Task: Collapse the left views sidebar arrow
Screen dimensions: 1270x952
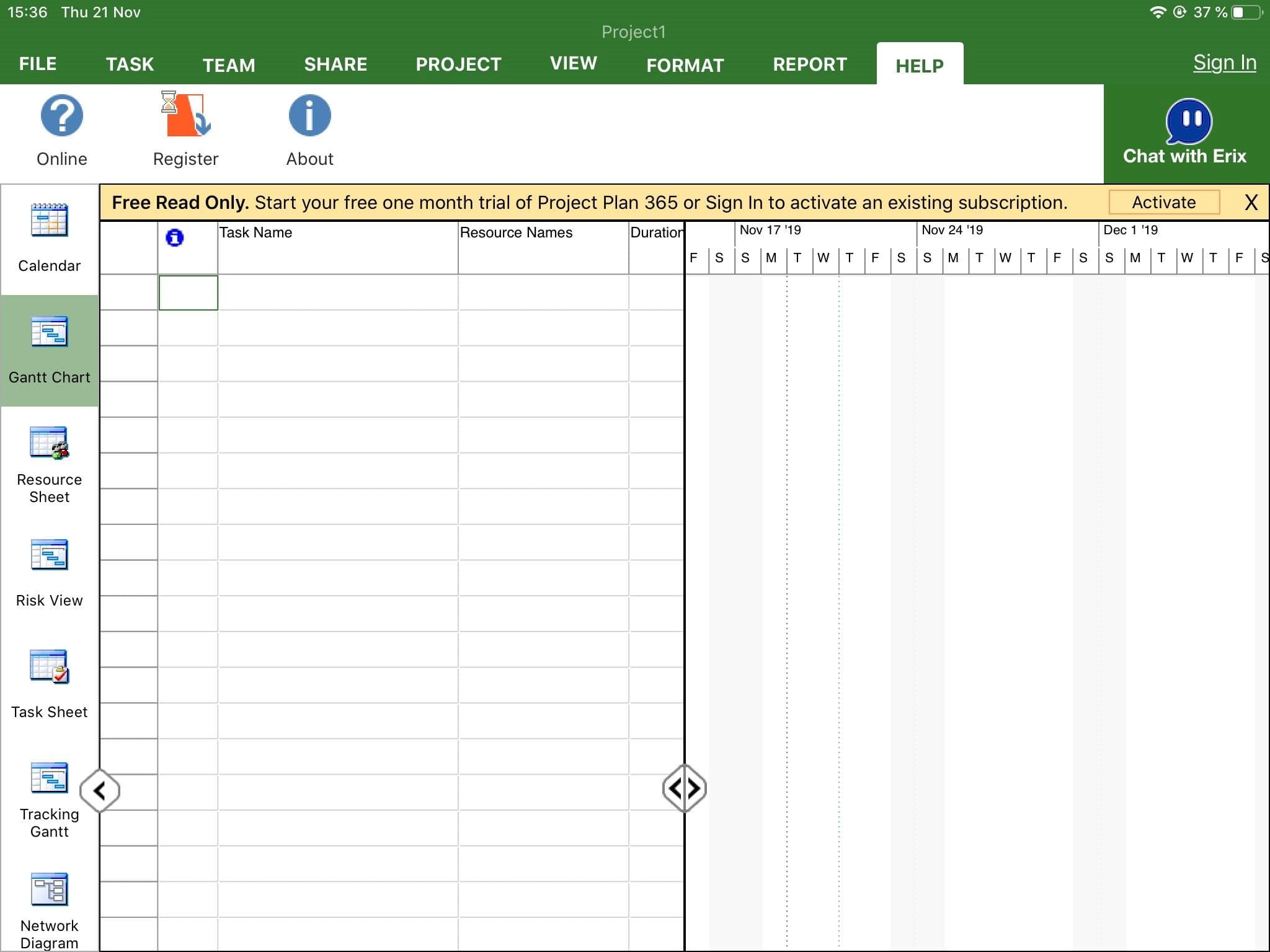Action: (100, 790)
